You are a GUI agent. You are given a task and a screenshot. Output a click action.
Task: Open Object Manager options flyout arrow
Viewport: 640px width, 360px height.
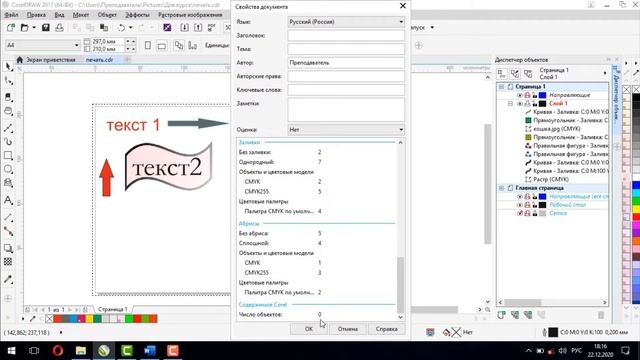605,73
